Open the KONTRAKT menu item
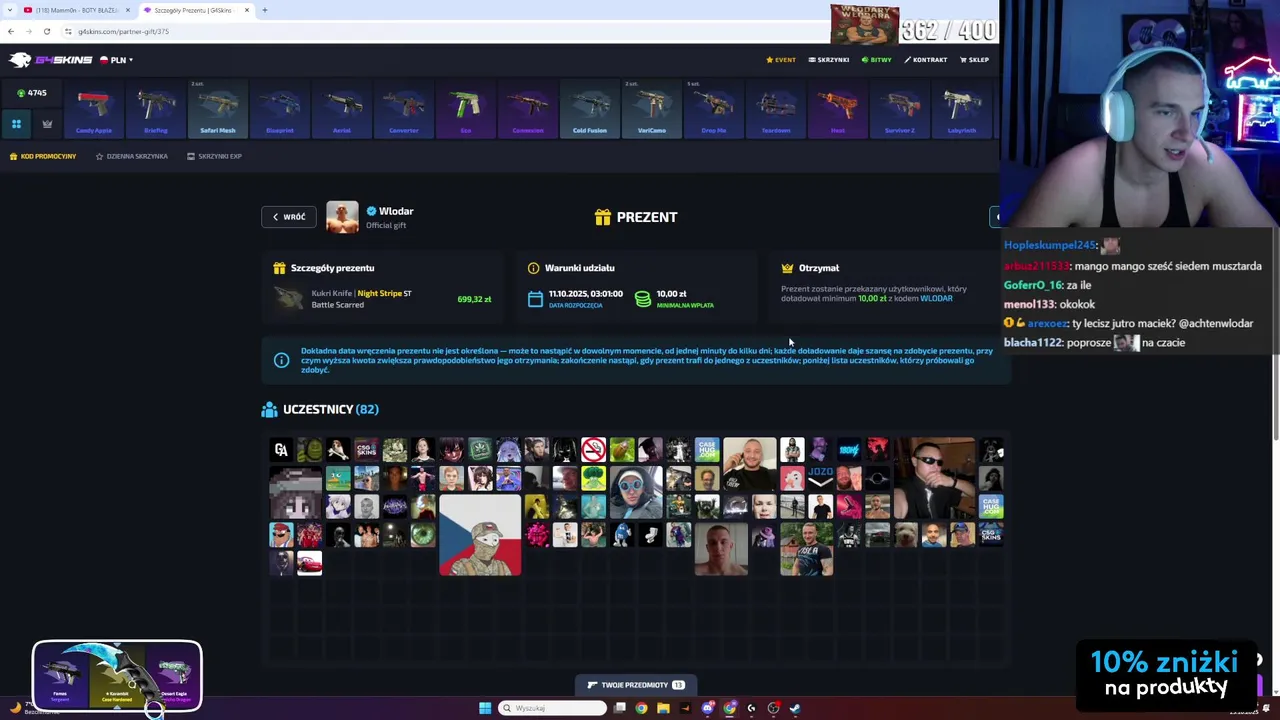This screenshot has width=1280, height=720. tap(926, 60)
